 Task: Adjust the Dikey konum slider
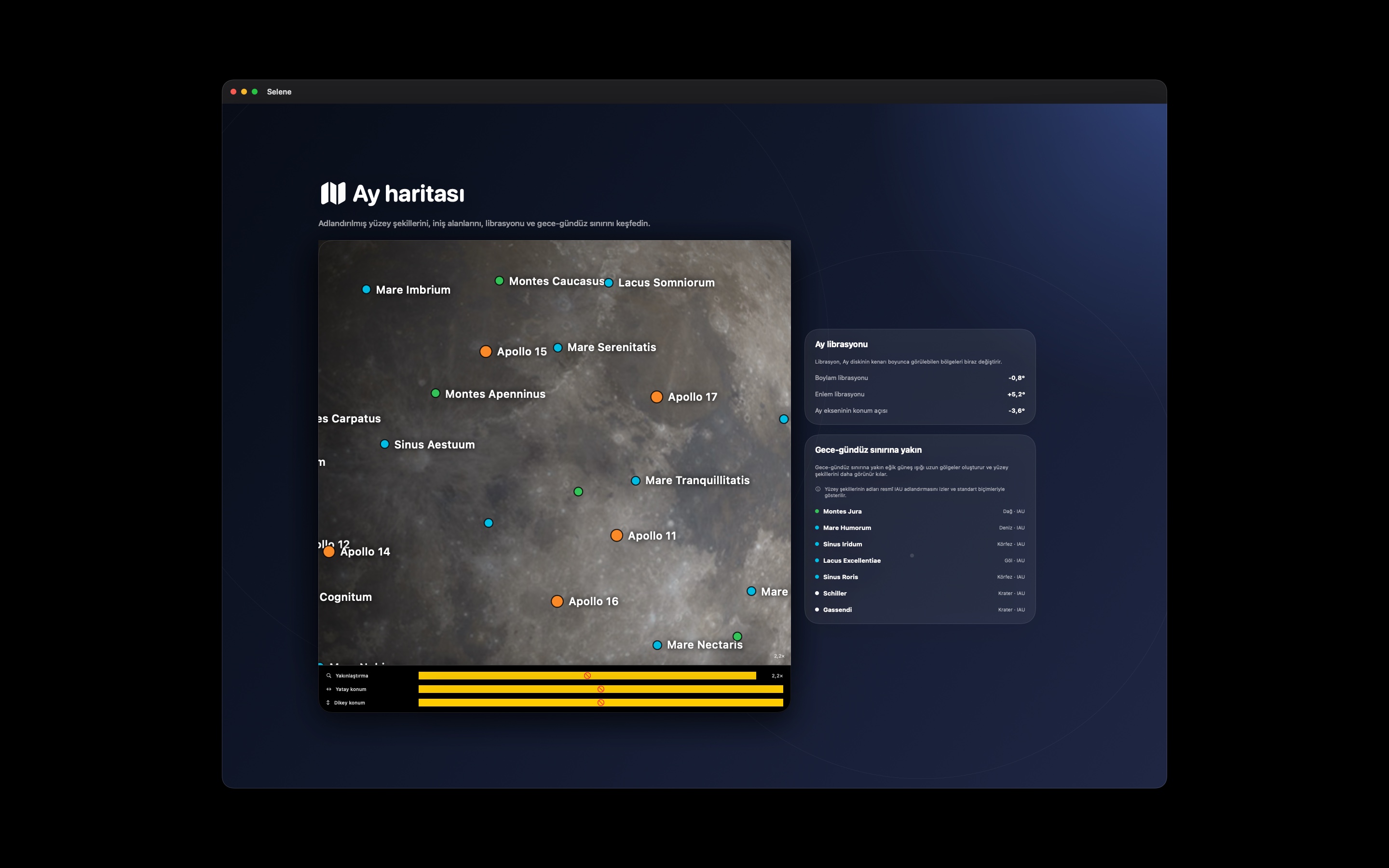600,703
